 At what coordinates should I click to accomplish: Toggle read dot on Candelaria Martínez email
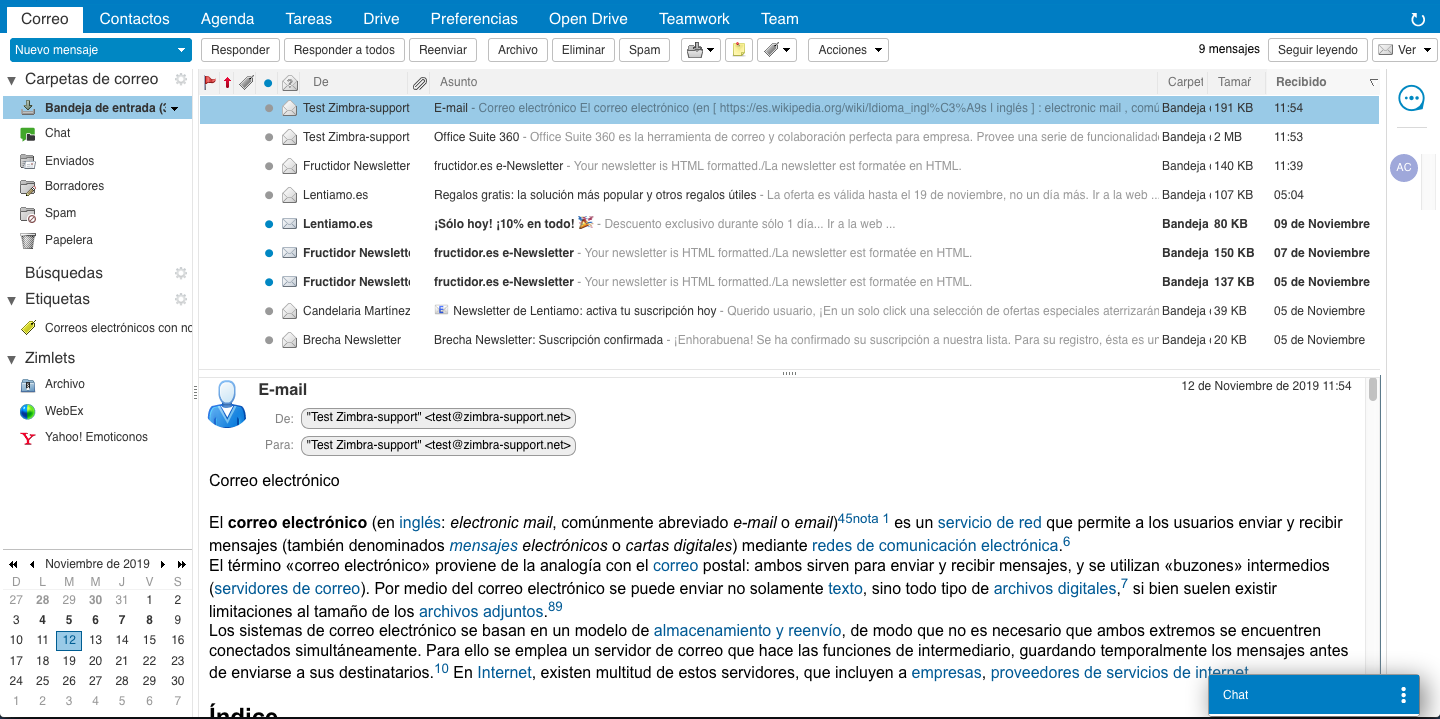coord(268,311)
